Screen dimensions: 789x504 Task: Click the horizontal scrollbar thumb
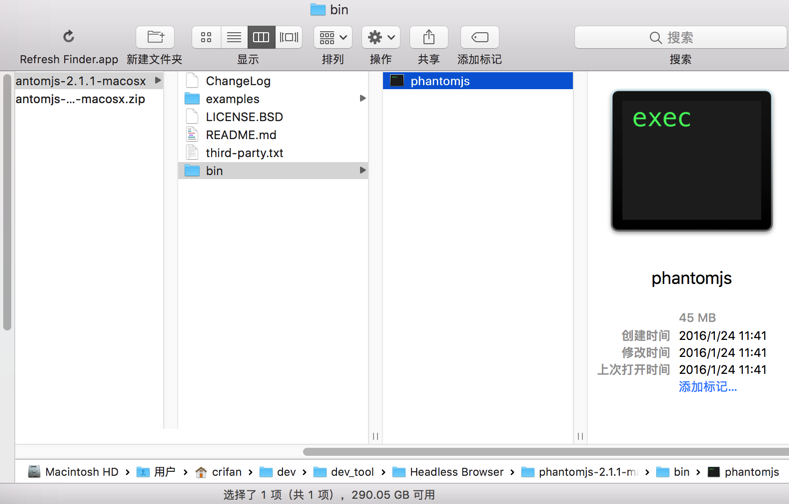tap(545, 452)
